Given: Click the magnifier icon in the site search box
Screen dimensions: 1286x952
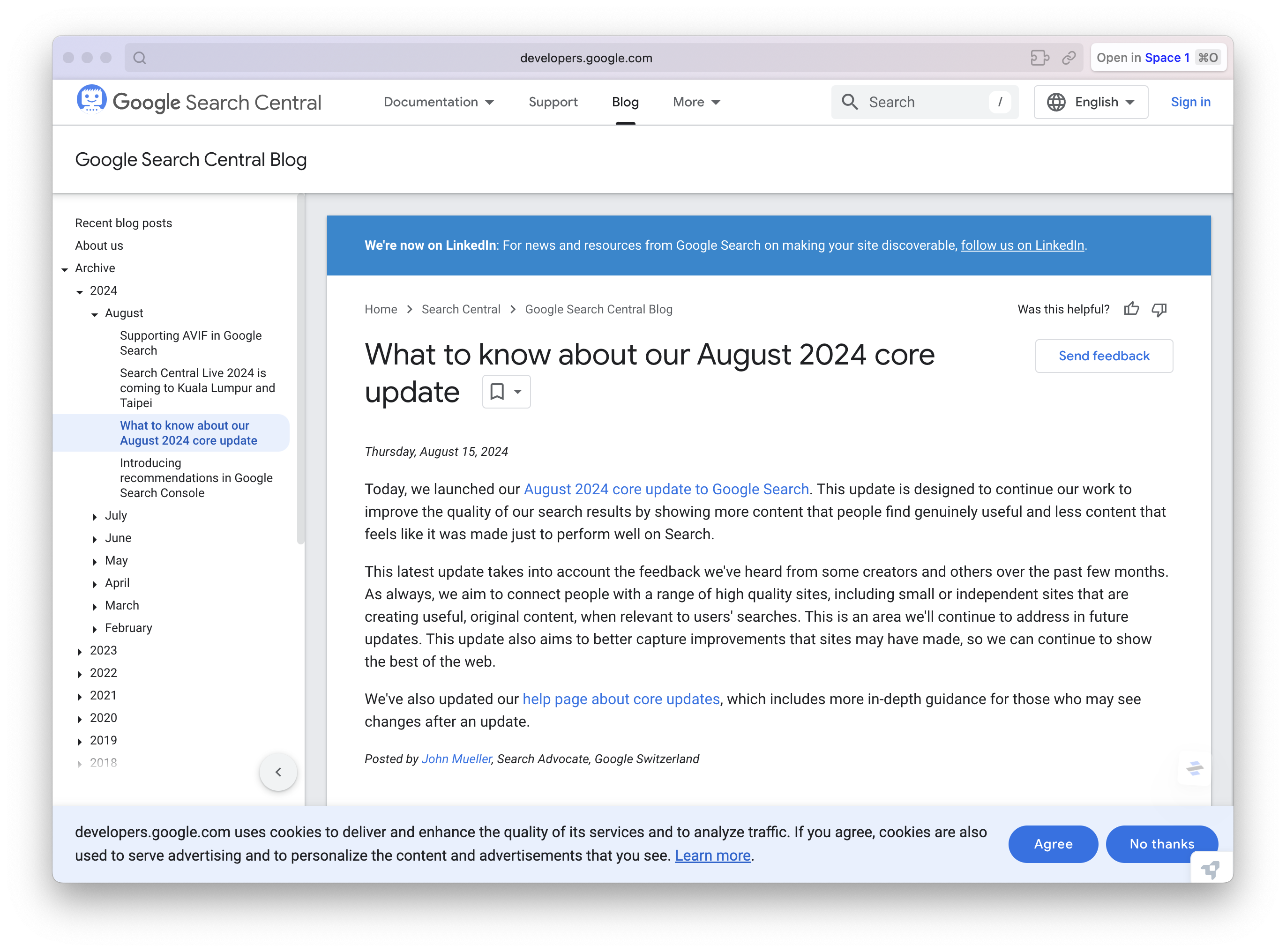Looking at the screenshot, I should click(850, 102).
